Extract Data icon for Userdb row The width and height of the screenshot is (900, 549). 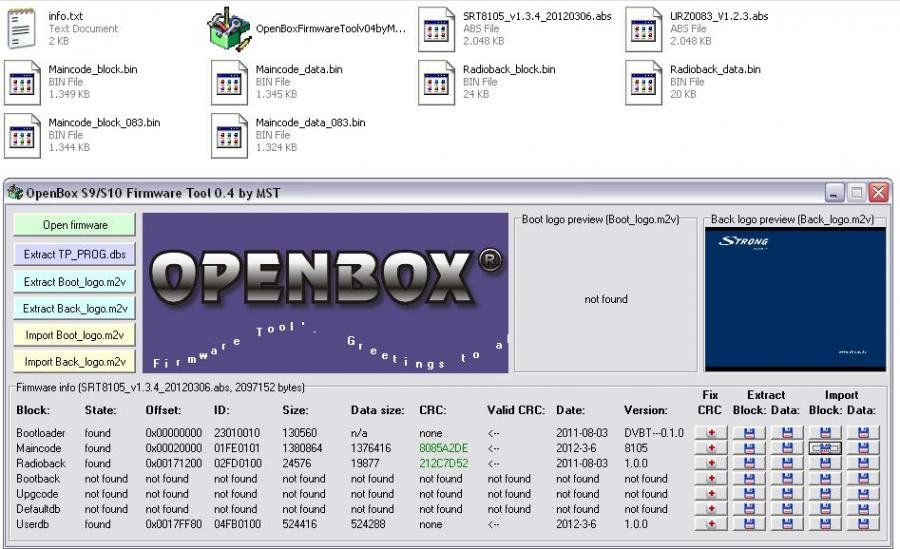pyautogui.click(x=787, y=523)
